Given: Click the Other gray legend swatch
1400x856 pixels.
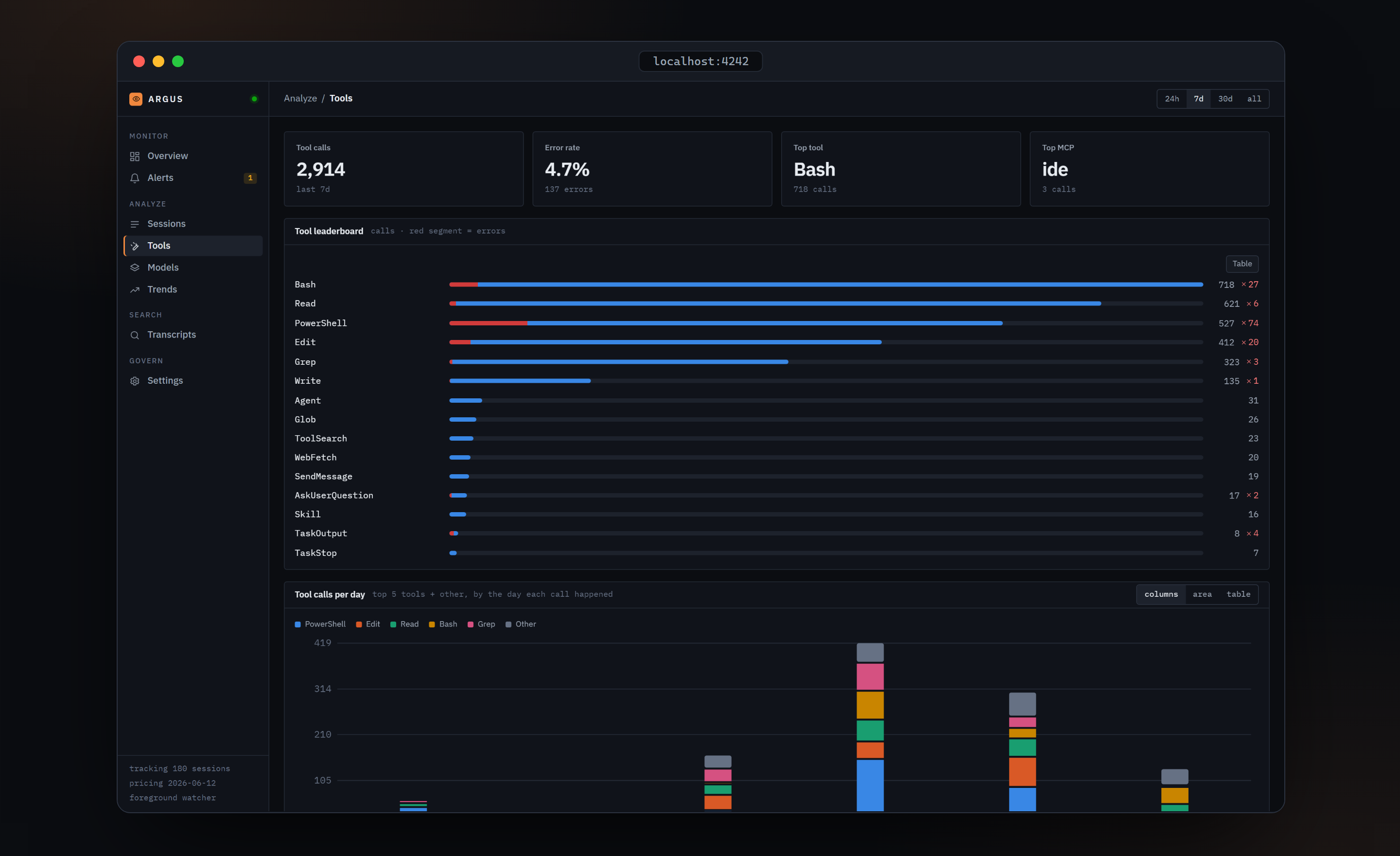Looking at the screenshot, I should pos(508,624).
